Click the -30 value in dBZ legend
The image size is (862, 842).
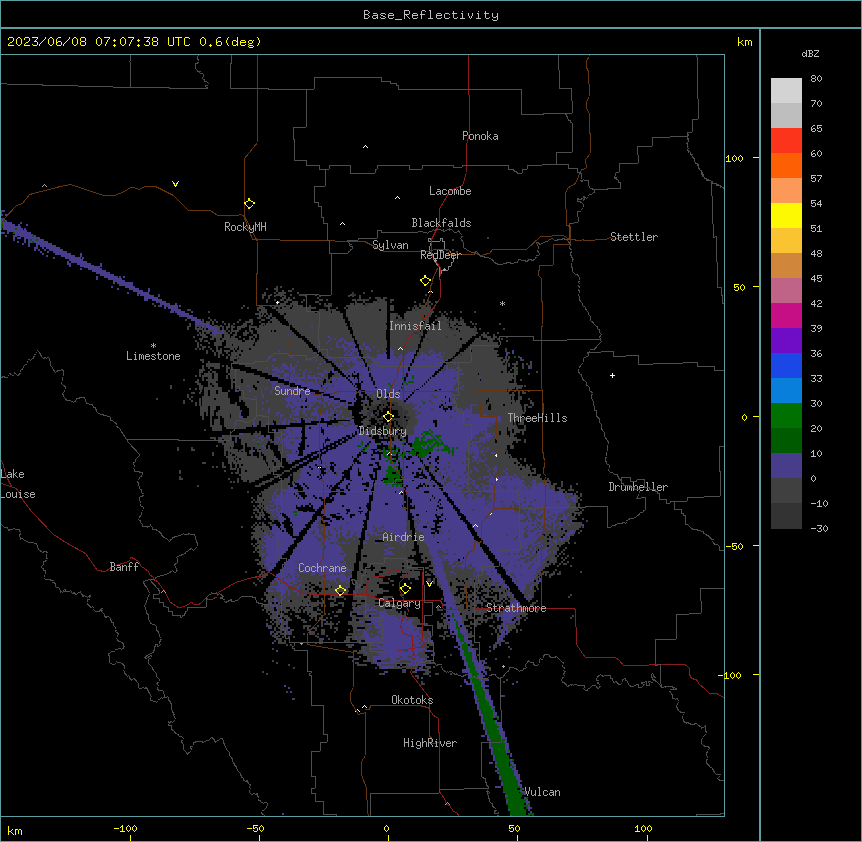[x=820, y=528]
